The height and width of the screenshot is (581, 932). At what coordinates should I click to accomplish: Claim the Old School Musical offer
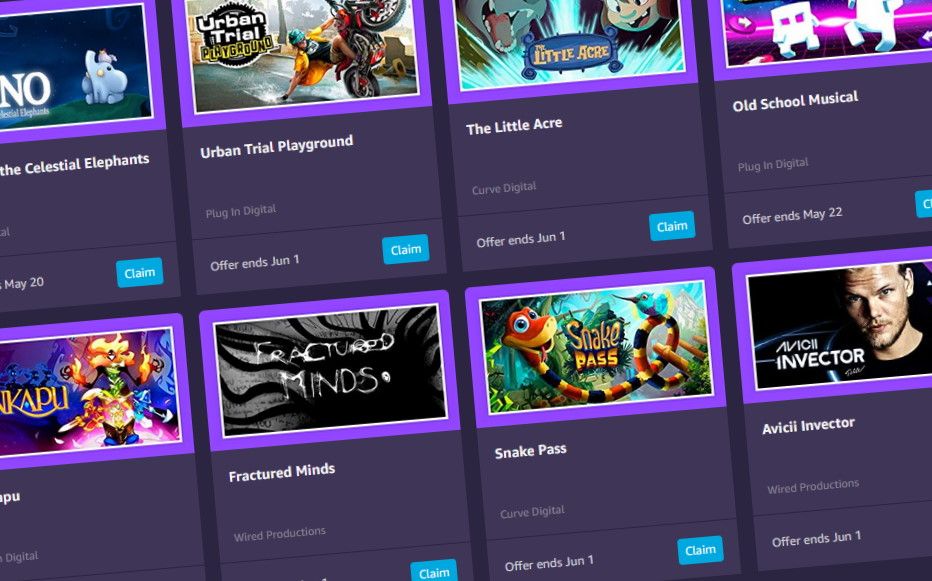pyautogui.click(x=924, y=204)
